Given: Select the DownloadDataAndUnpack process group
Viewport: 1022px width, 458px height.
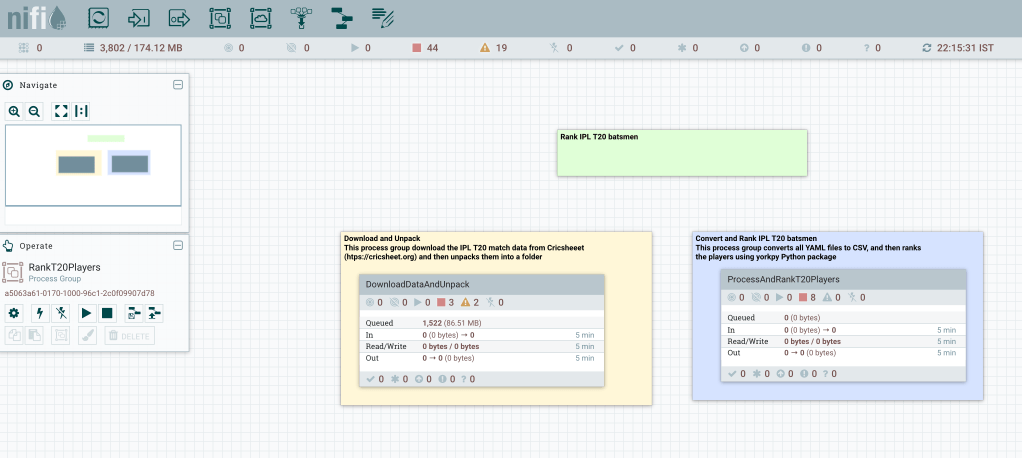Looking at the screenshot, I should (482, 284).
